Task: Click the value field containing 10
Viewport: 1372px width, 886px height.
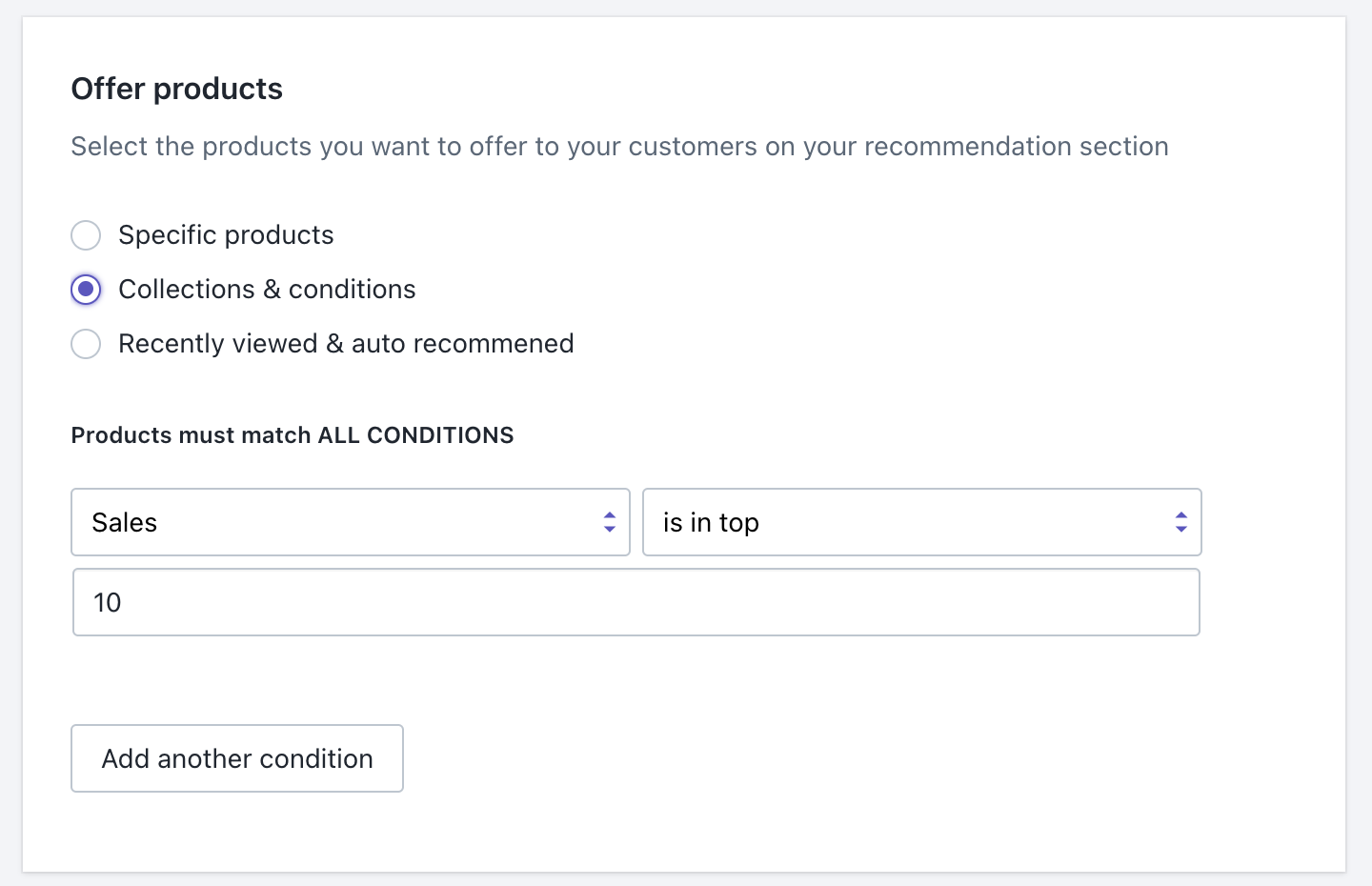Action: pos(636,602)
